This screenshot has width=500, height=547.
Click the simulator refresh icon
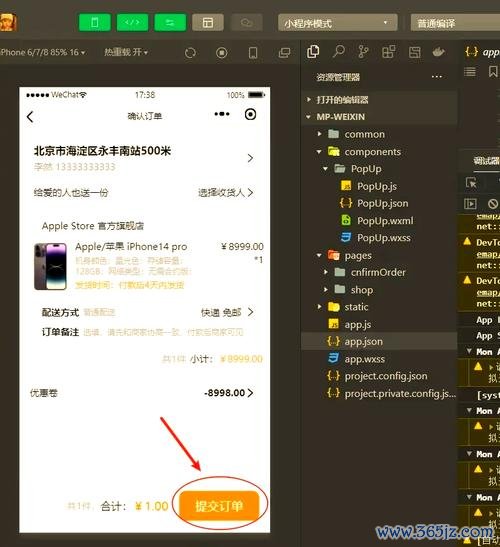pos(190,53)
